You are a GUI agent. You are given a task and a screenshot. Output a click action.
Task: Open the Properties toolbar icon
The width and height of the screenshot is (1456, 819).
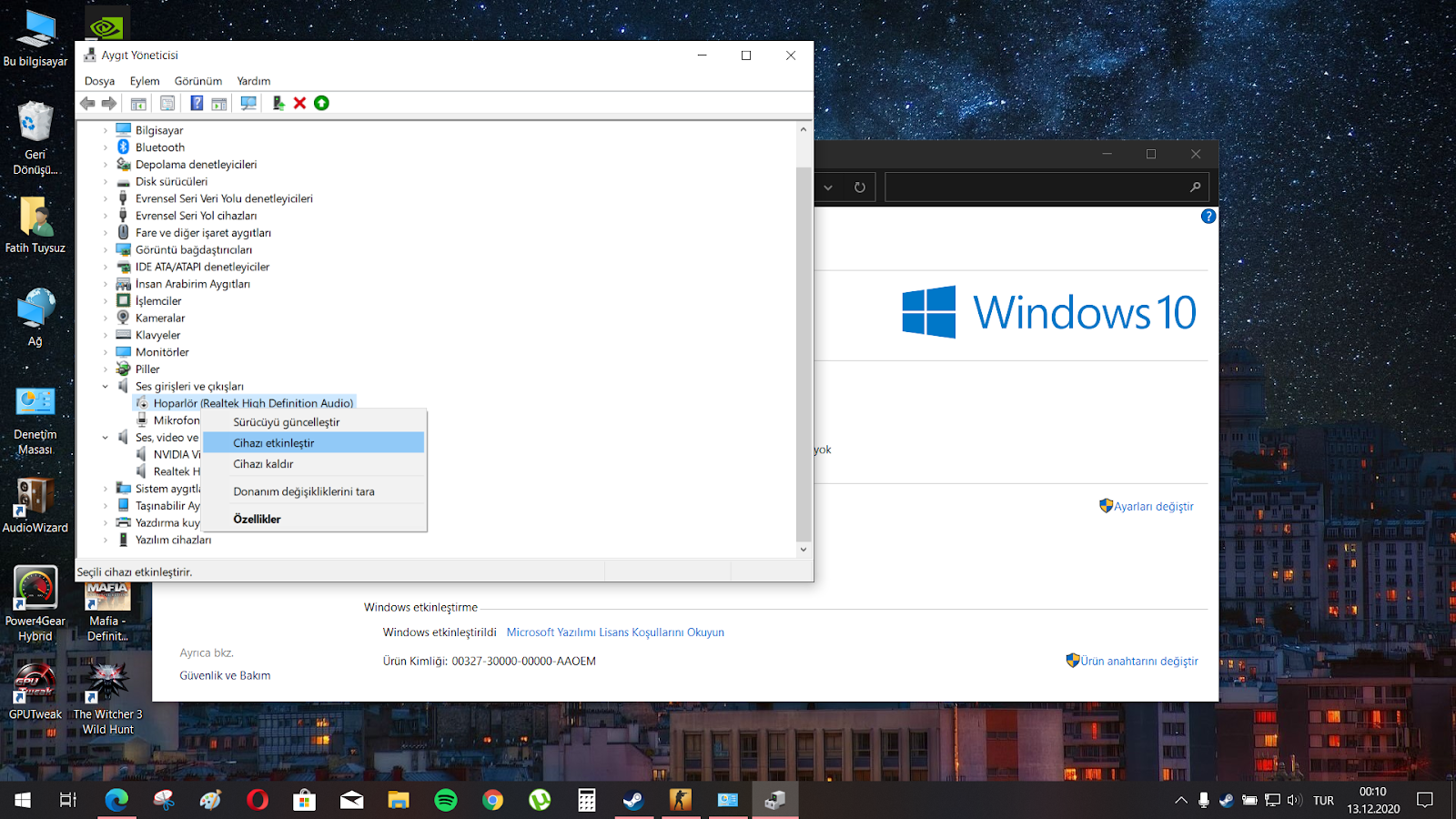167,104
